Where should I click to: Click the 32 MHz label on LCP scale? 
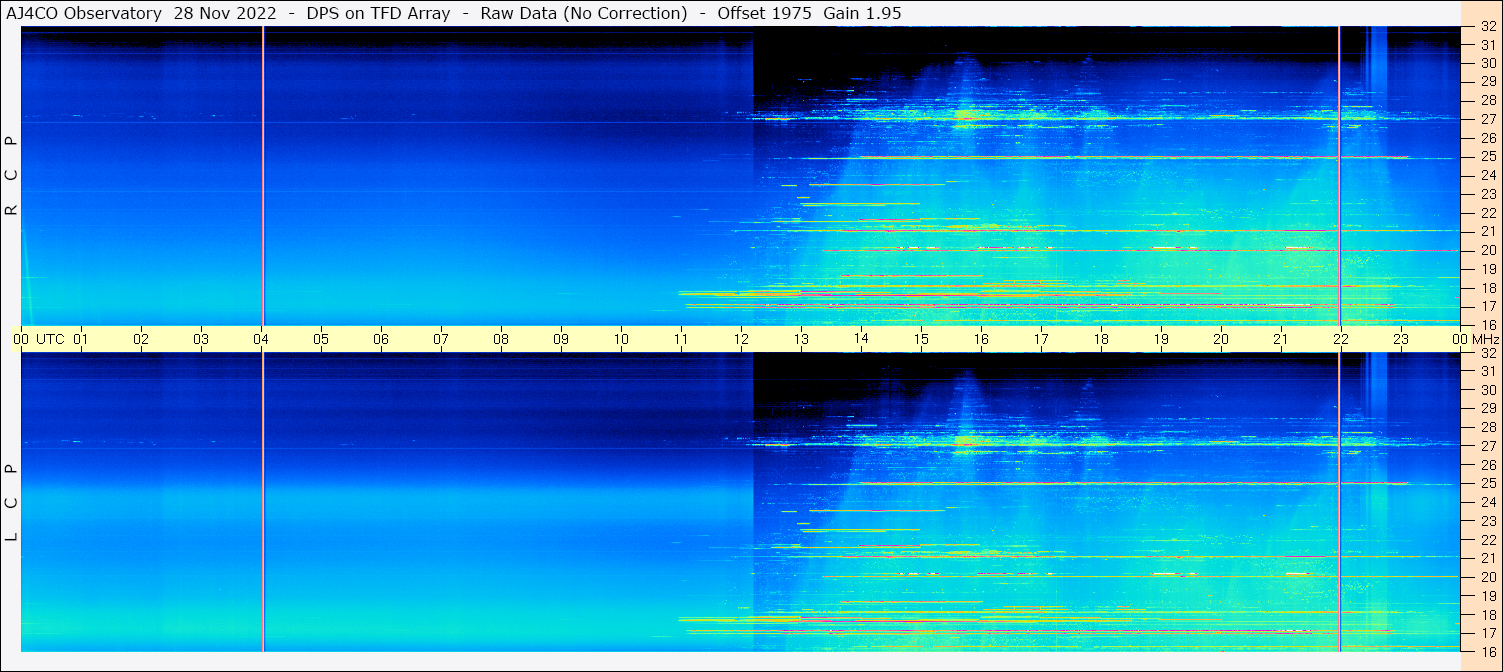(1488, 353)
